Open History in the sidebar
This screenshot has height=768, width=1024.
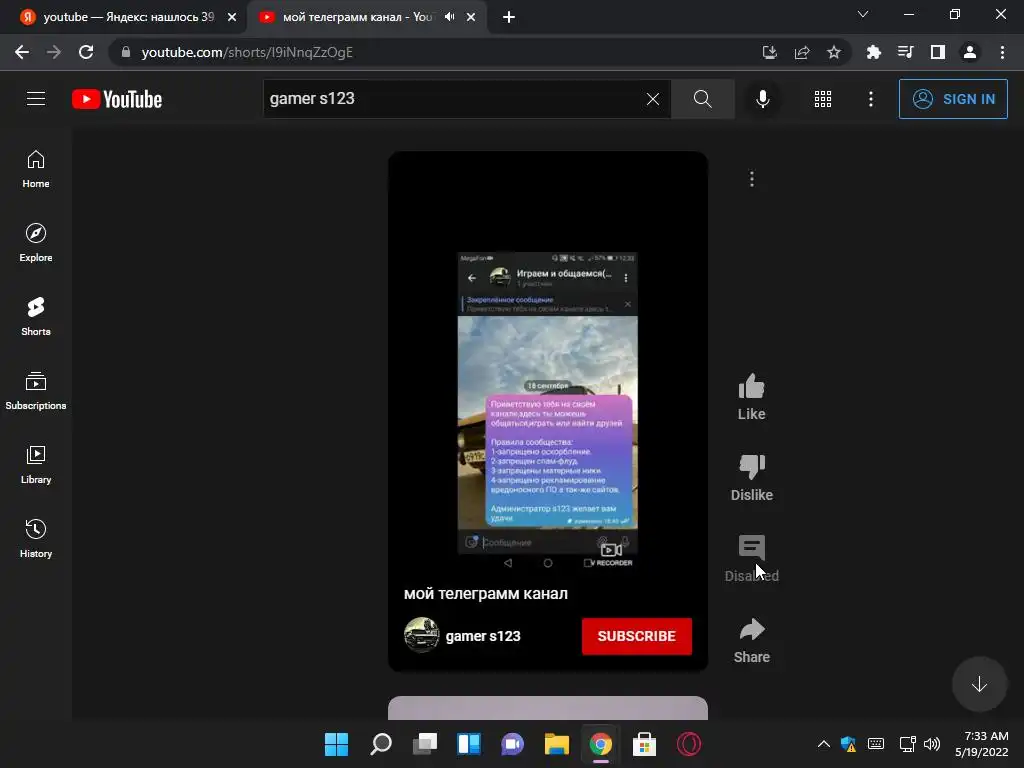[36, 539]
